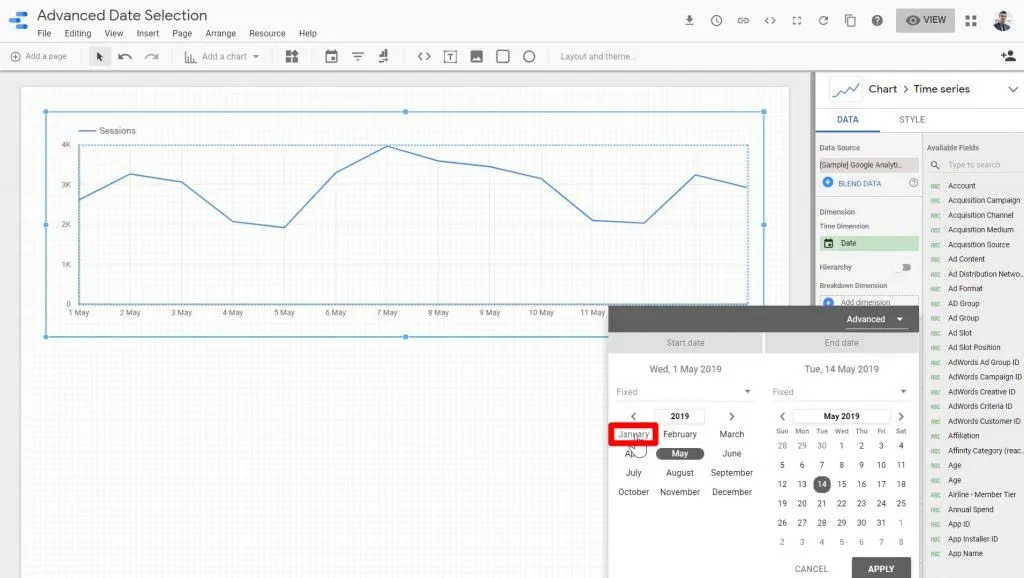Toggle the Hierarchy switch
Viewport: 1024px width, 578px height.
tap(904, 267)
